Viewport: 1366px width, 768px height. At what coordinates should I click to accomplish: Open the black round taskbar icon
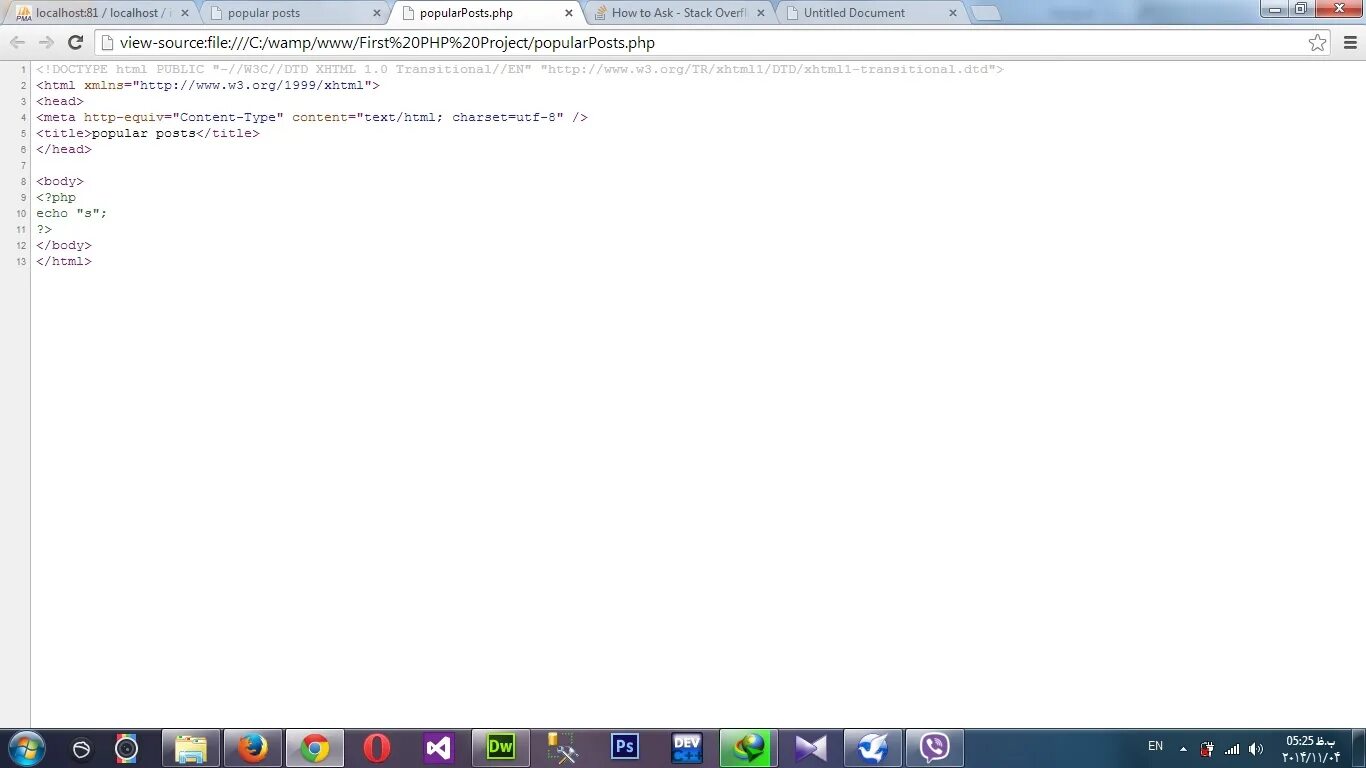82,749
